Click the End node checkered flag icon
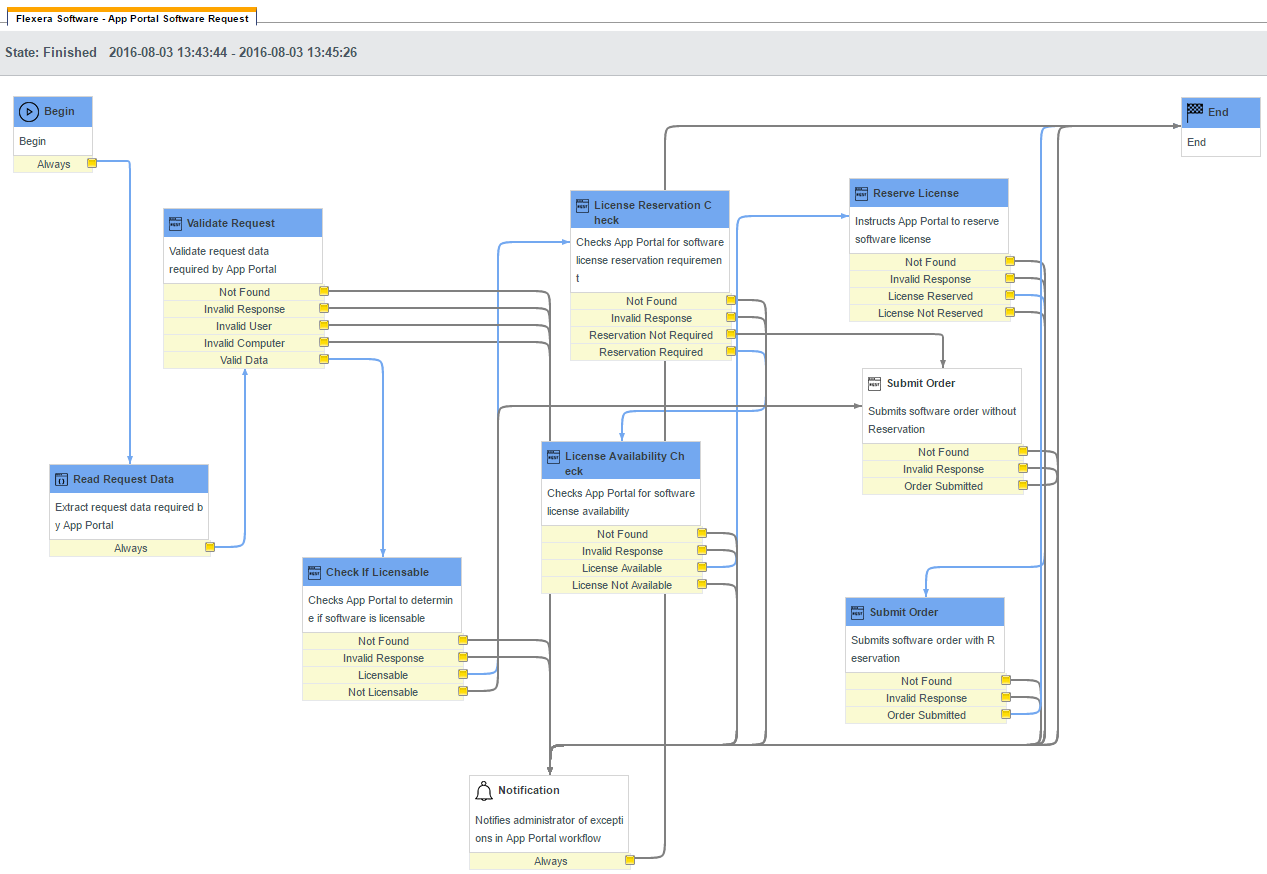The height and width of the screenshot is (874, 1267). coord(1194,112)
